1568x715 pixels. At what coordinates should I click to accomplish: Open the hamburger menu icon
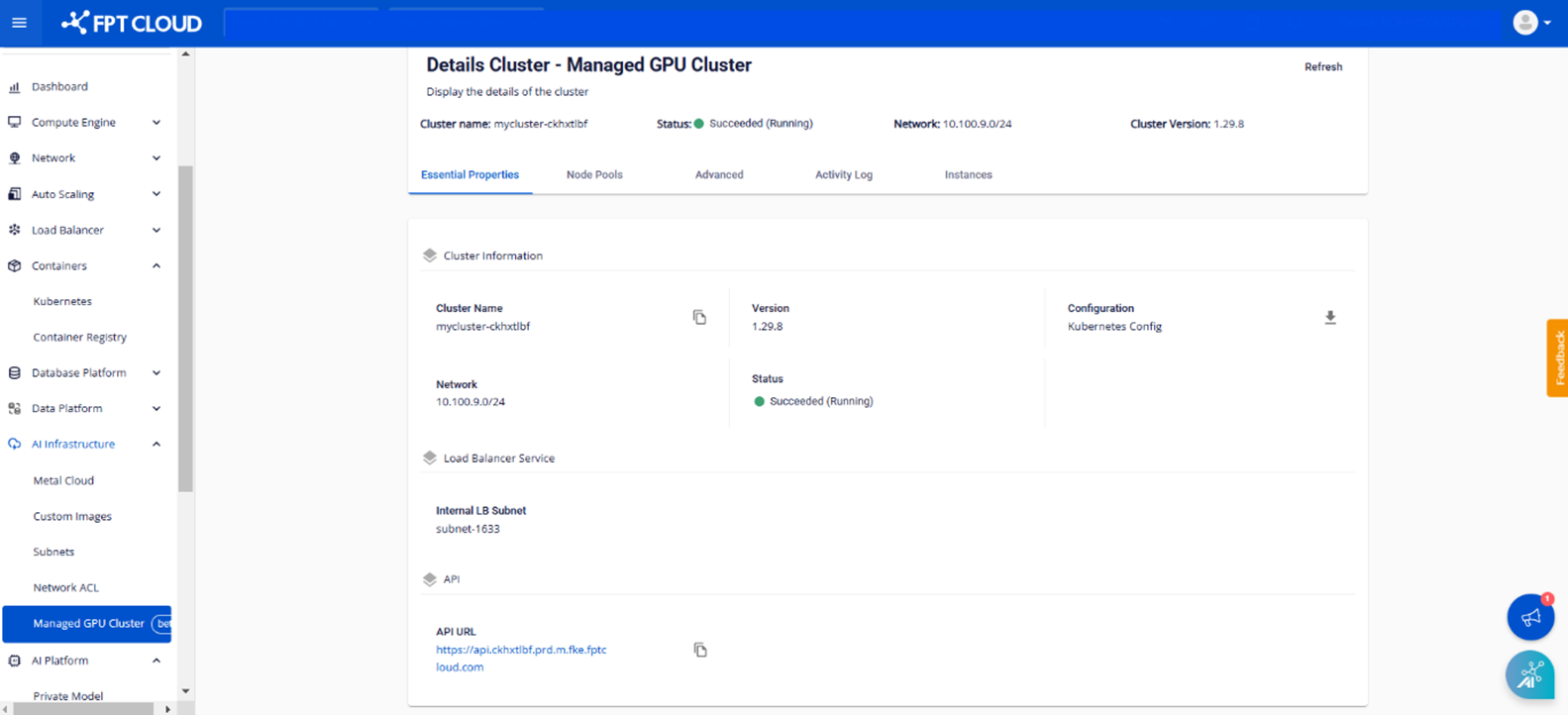coord(19,23)
